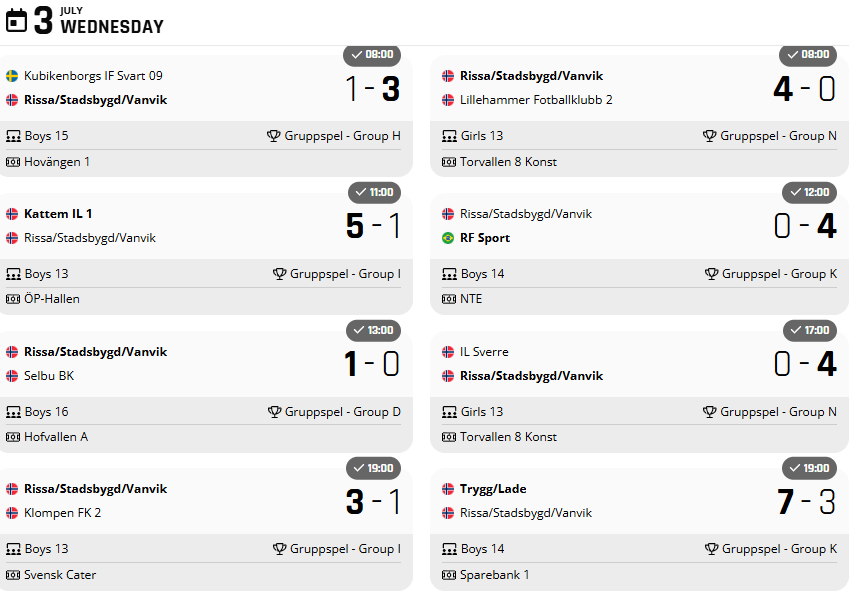The image size is (851, 595).
Task: Click Swedish flag next to Kubikenborgs IF Svart 09
Action: click(x=12, y=76)
